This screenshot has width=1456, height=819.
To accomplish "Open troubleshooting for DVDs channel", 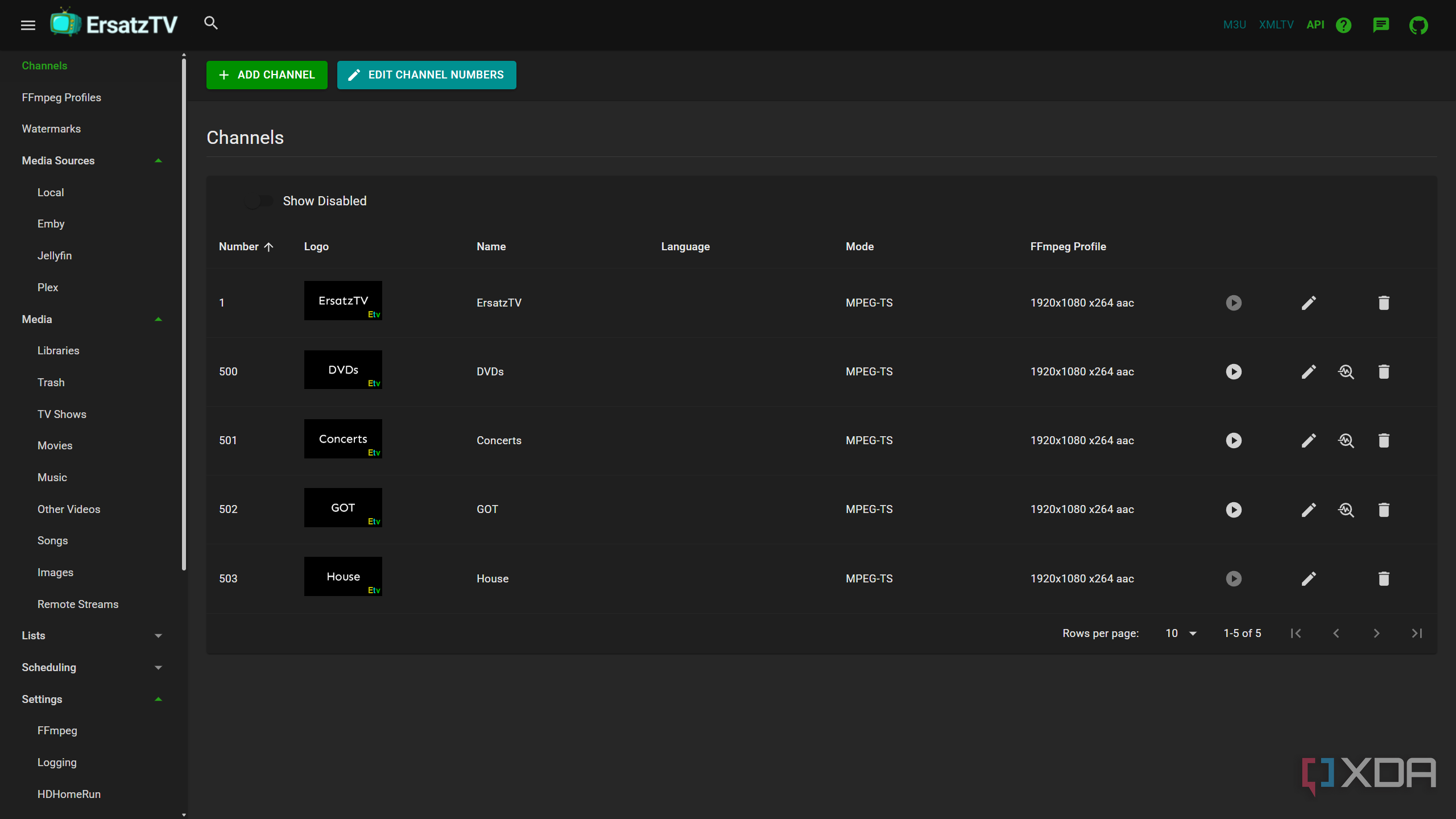I will (1346, 371).
